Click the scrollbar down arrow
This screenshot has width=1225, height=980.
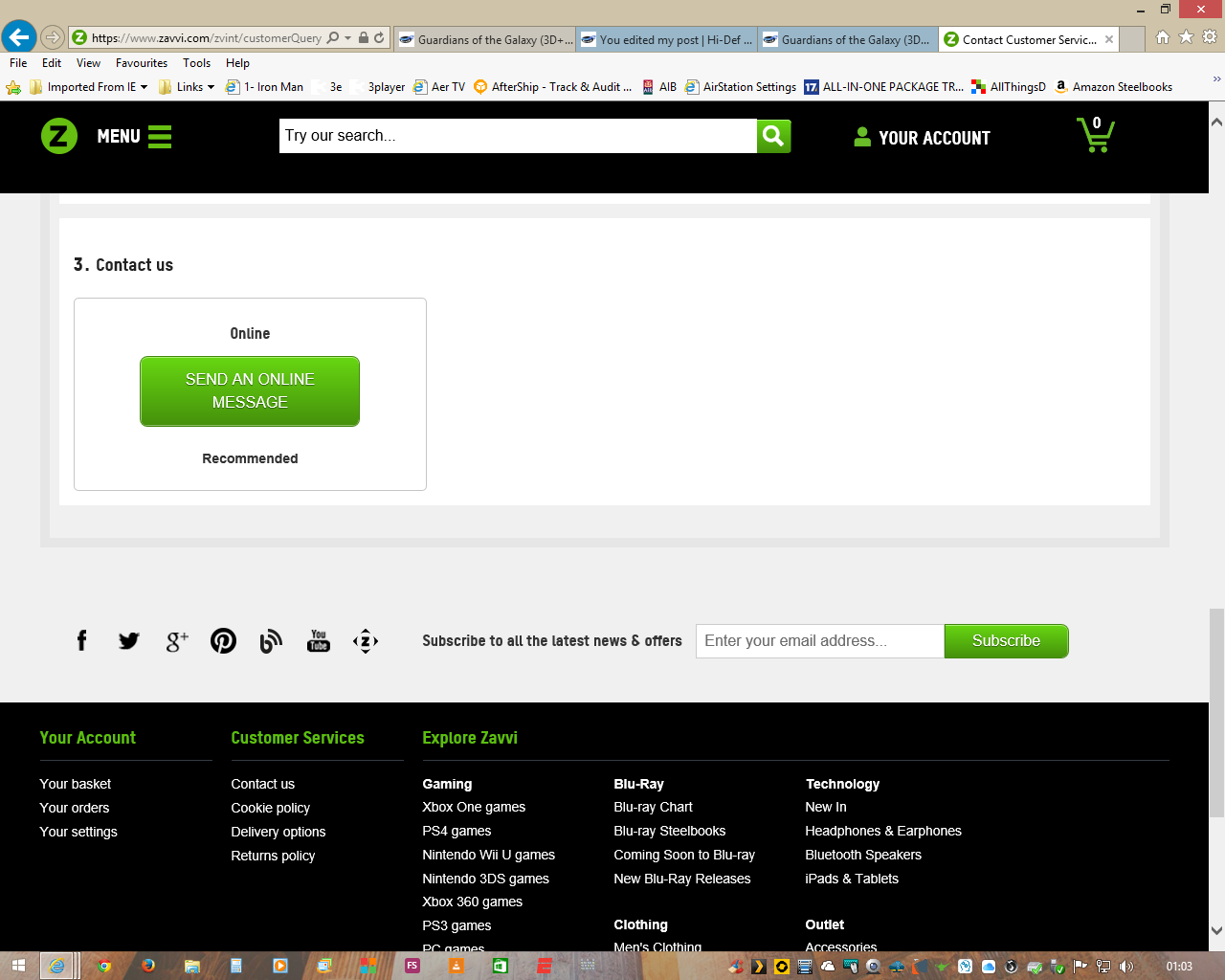click(1216, 930)
